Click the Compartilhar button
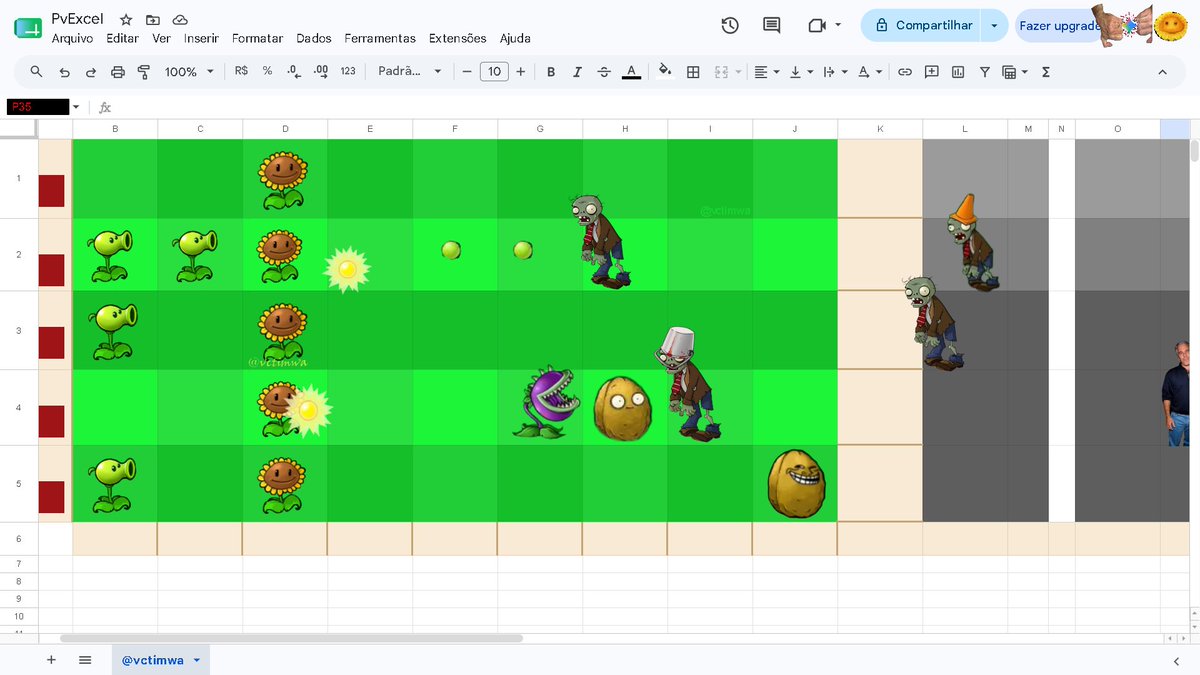The height and width of the screenshot is (675, 1200). (x=921, y=26)
